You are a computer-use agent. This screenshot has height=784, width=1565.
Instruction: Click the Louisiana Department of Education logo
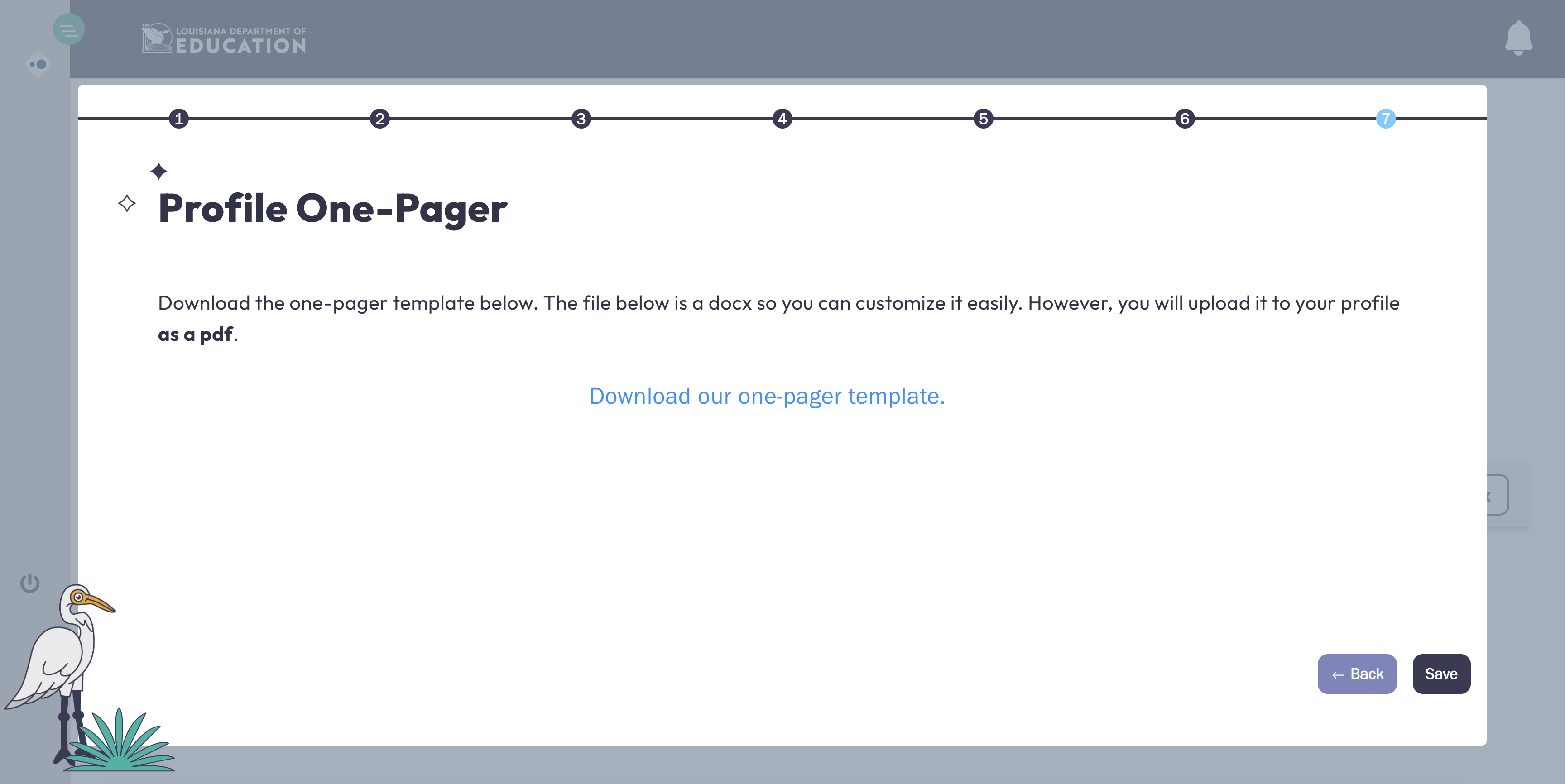click(x=224, y=39)
